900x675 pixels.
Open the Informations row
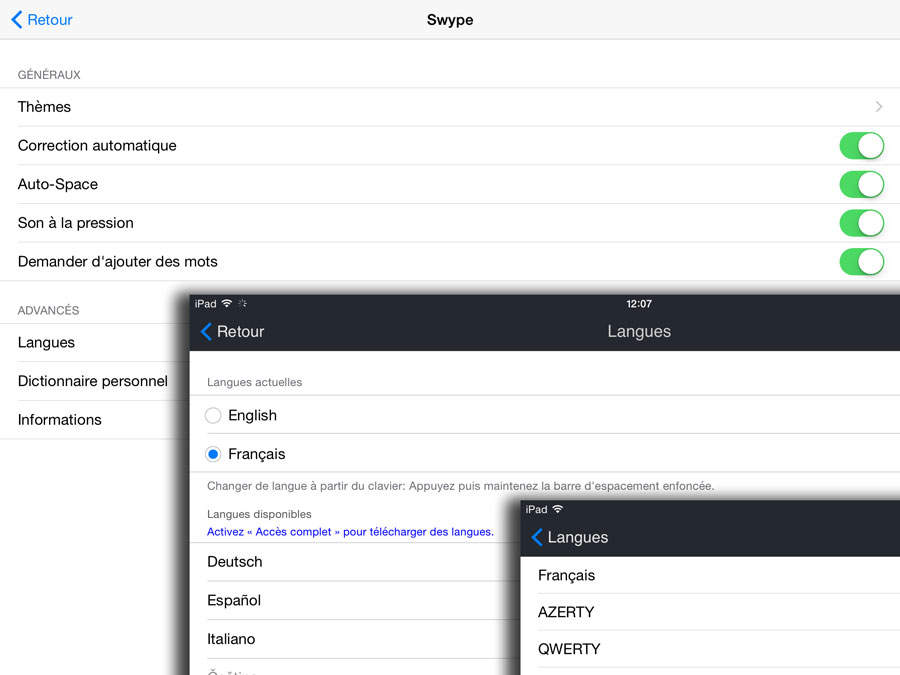[x=95, y=420]
